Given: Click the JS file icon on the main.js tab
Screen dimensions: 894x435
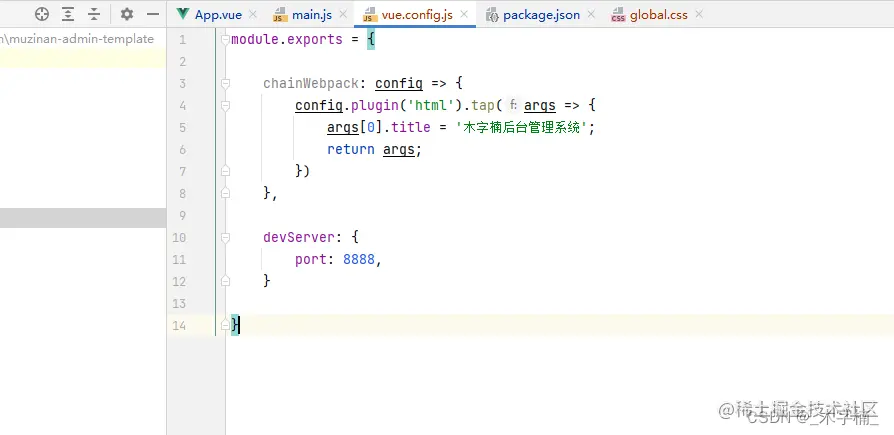Looking at the screenshot, I should point(279,15).
